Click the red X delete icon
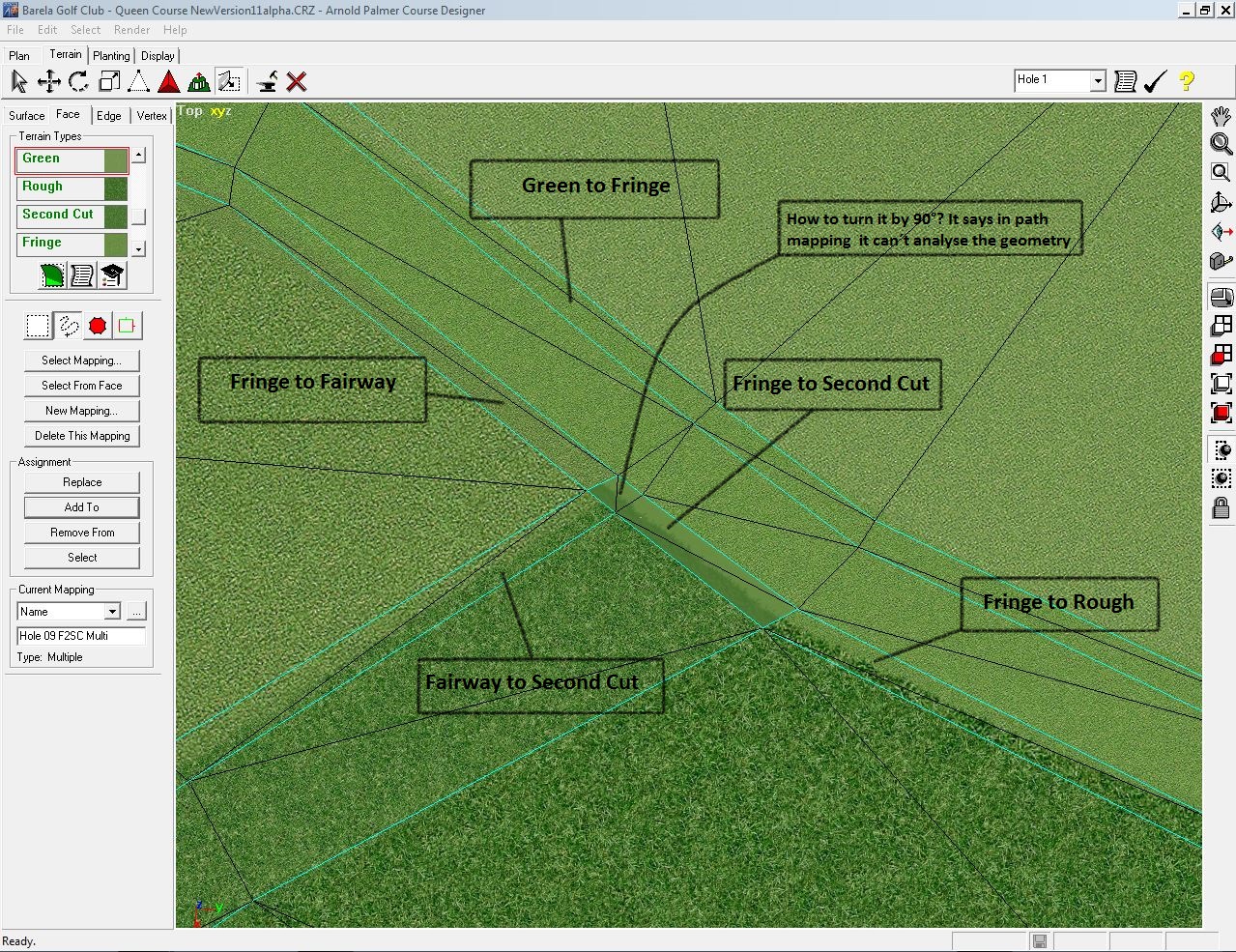Viewport: 1236px width, 952px height. coord(297,82)
